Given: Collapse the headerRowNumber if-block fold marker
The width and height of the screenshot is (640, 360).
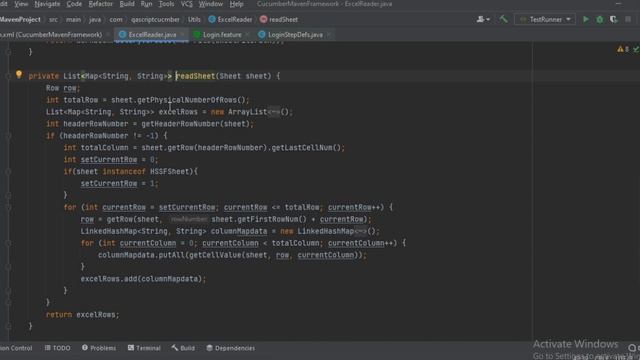Looking at the screenshot, I should pos(8,136).
